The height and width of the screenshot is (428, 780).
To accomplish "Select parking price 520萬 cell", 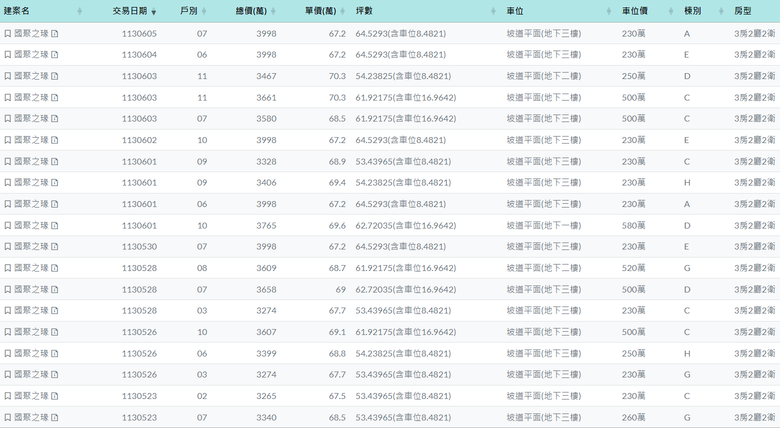I will pyautogui.click(x=634, y=268).
